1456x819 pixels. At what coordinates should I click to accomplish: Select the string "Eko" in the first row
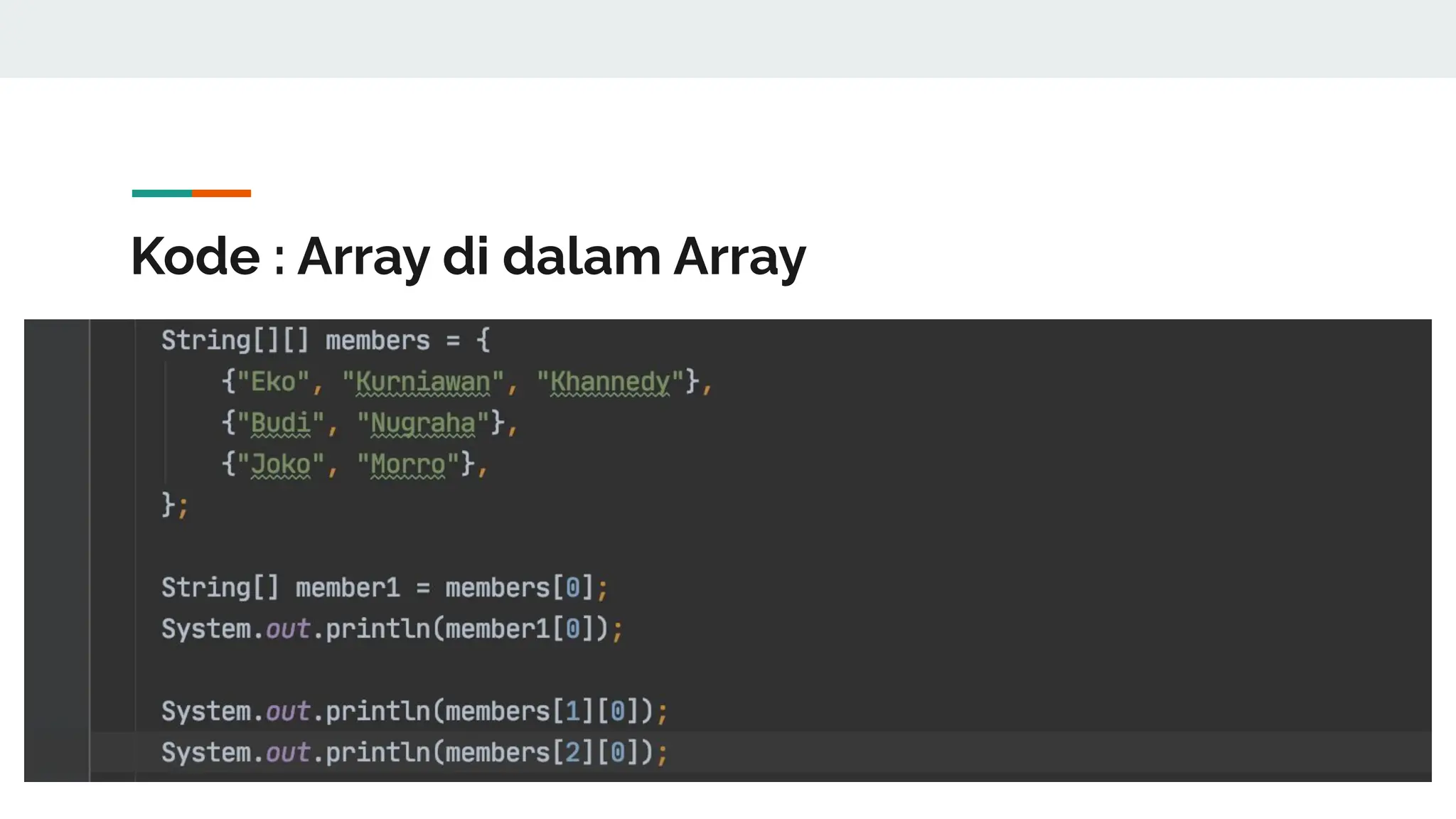coord(274,382)
